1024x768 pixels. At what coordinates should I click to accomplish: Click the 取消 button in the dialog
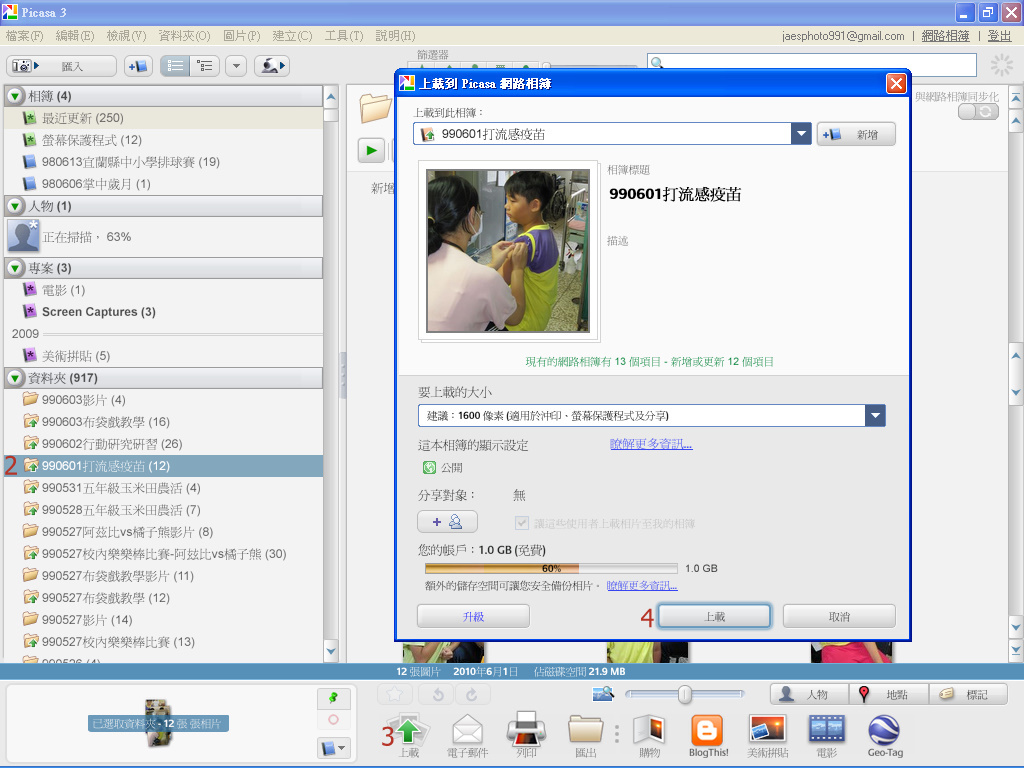click(x=838, y=617)
